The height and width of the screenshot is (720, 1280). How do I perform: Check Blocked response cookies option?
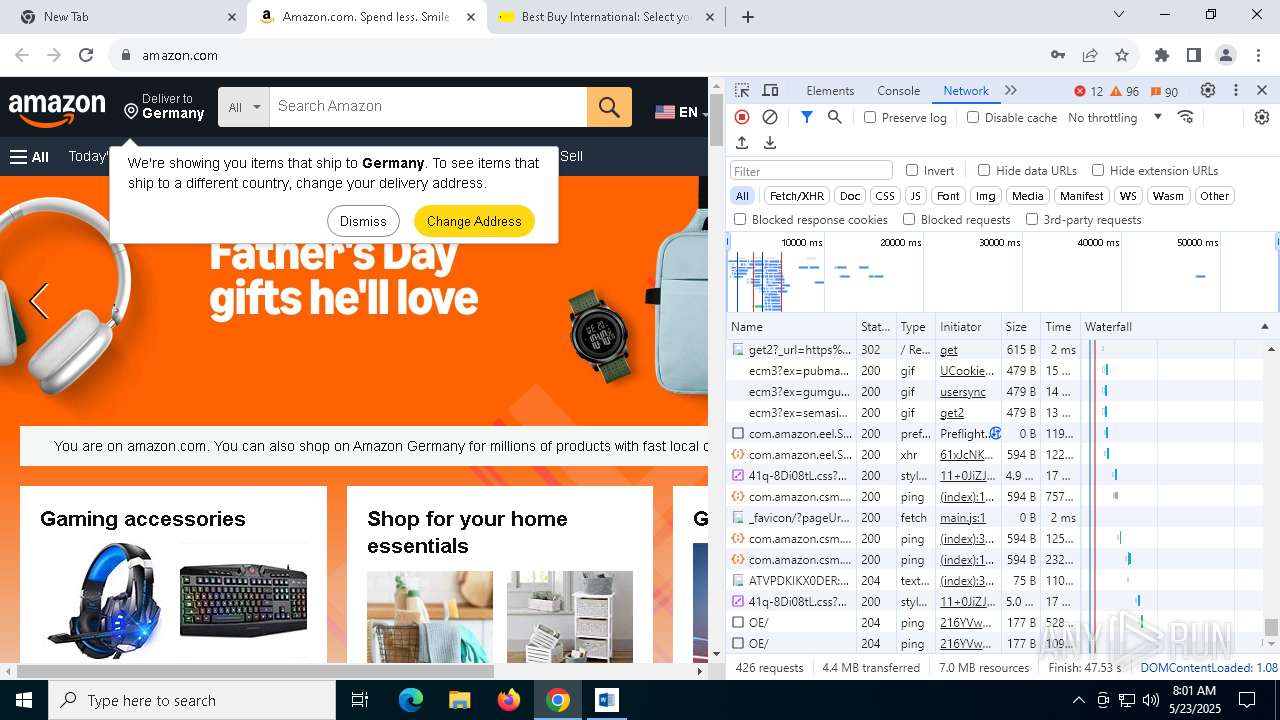(740, 219)
